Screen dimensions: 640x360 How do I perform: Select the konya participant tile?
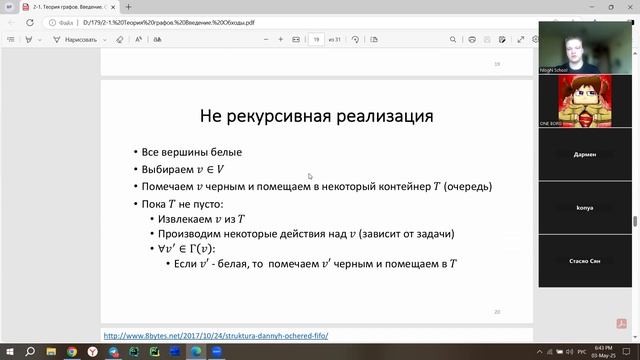(x=585, y=208)
